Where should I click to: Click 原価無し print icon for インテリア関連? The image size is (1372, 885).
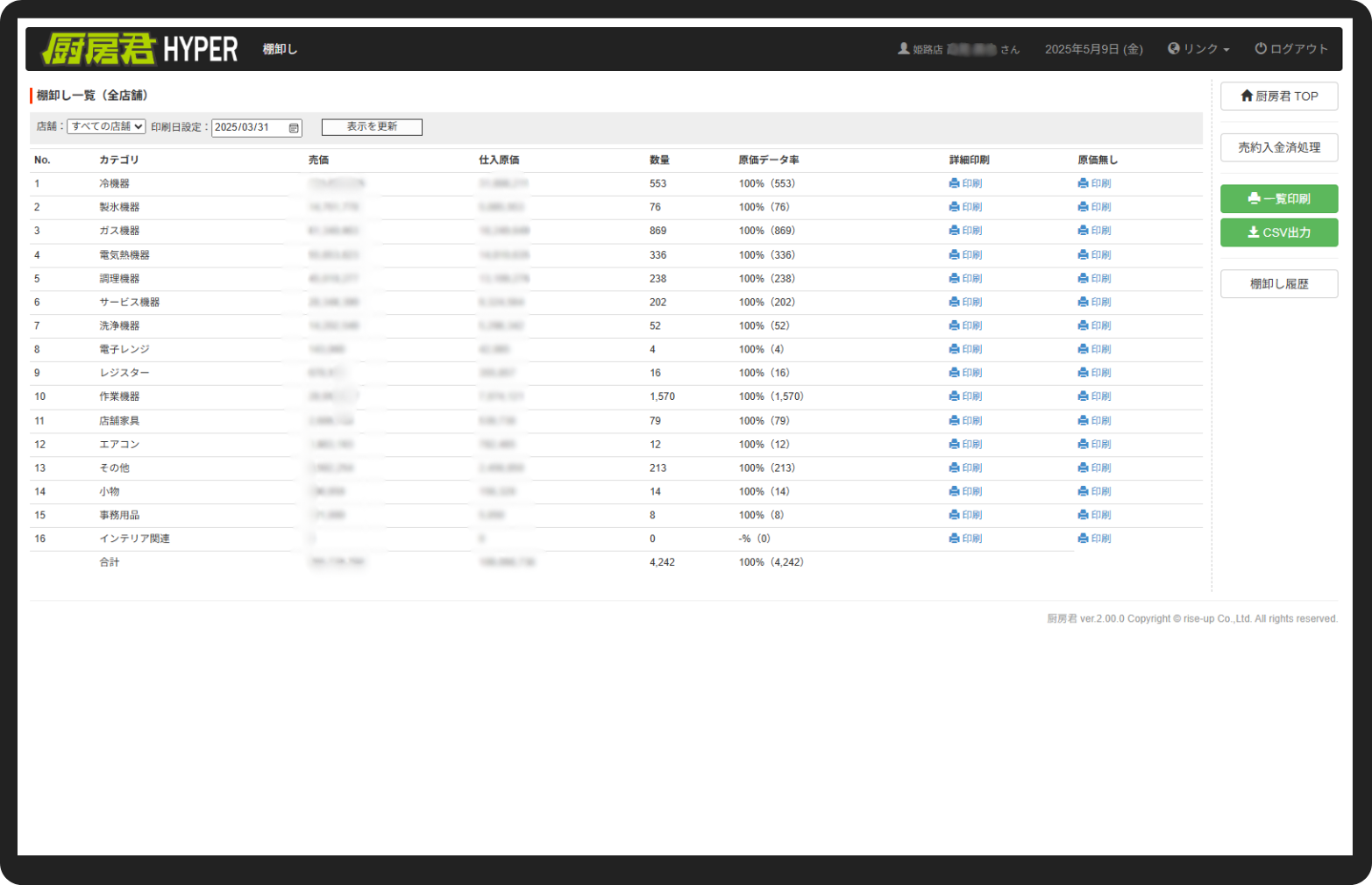point(1094,539)
